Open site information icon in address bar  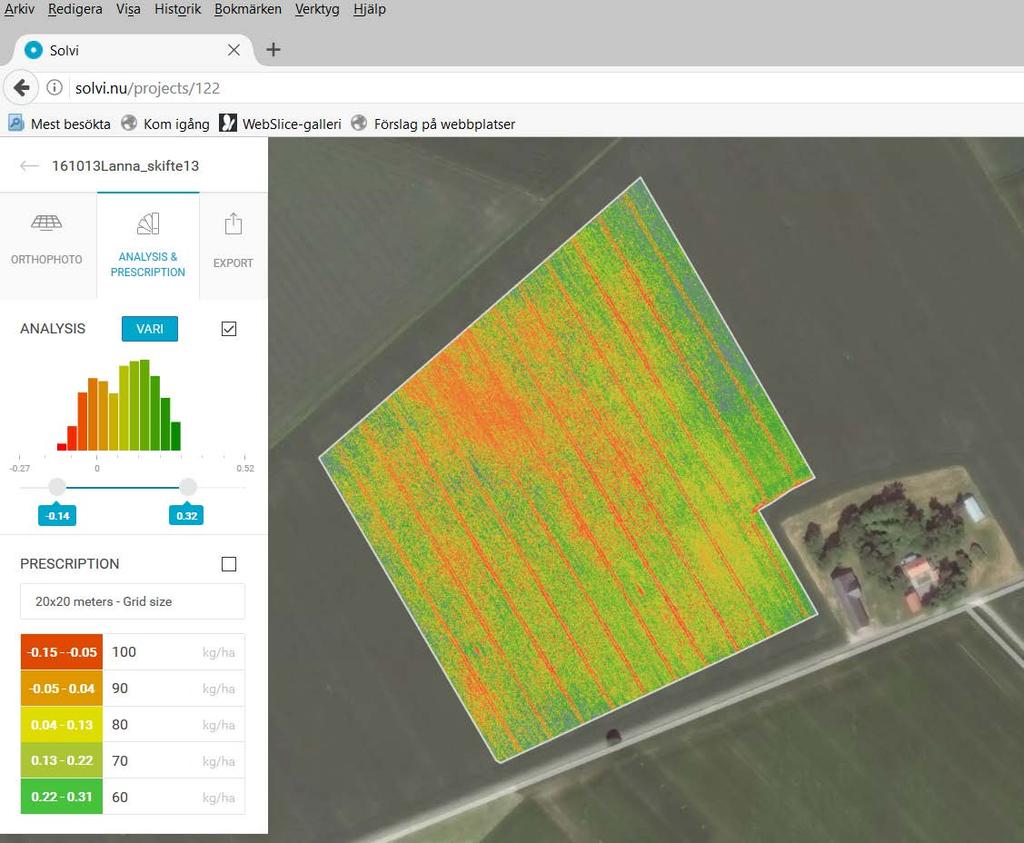click(x=55, y=87)
